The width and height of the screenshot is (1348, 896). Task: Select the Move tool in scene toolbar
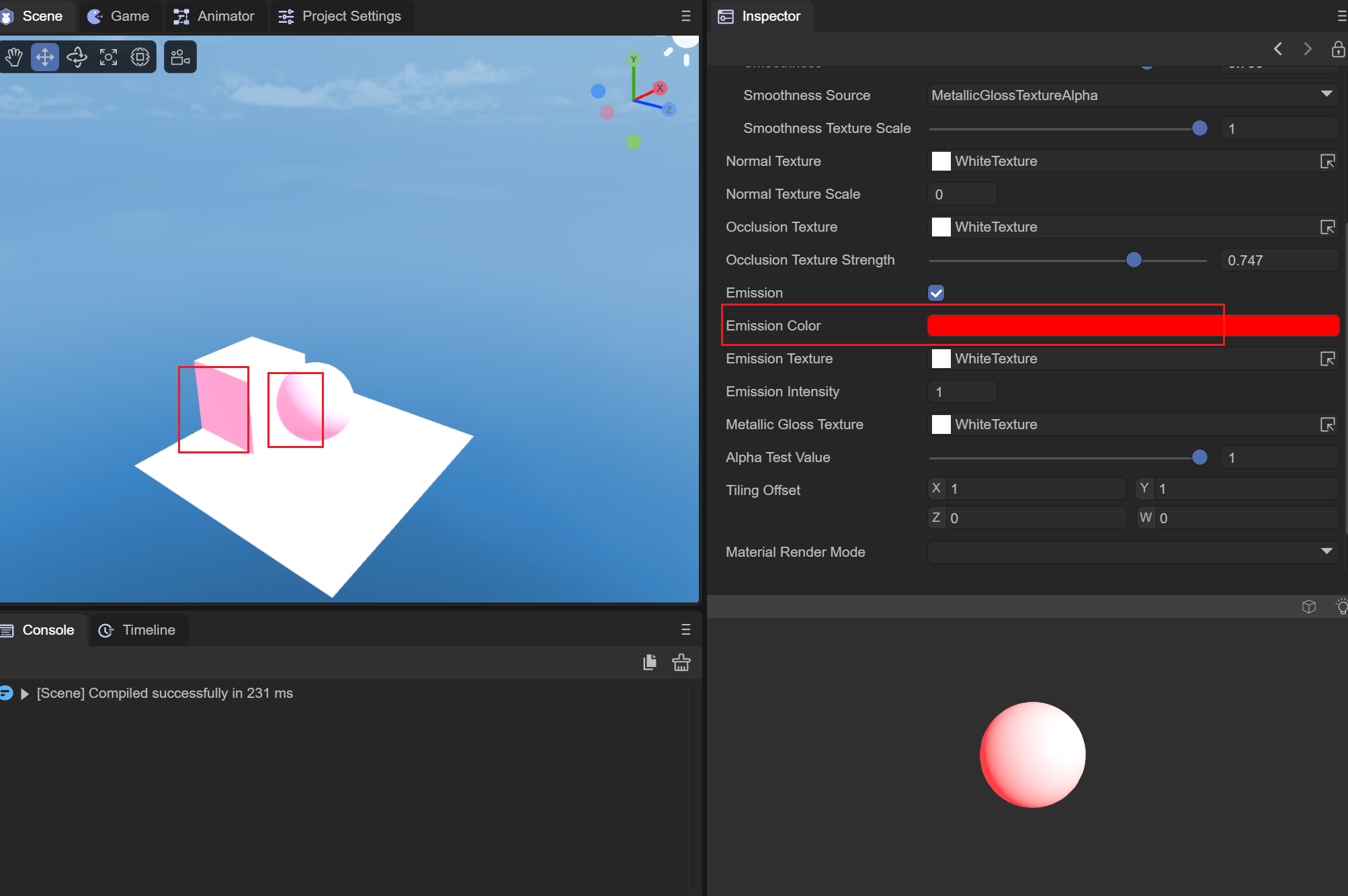pos(45,57)
